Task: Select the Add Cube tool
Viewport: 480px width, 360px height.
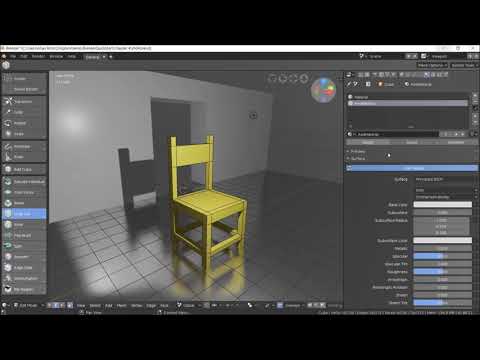Action: [24, 169]
